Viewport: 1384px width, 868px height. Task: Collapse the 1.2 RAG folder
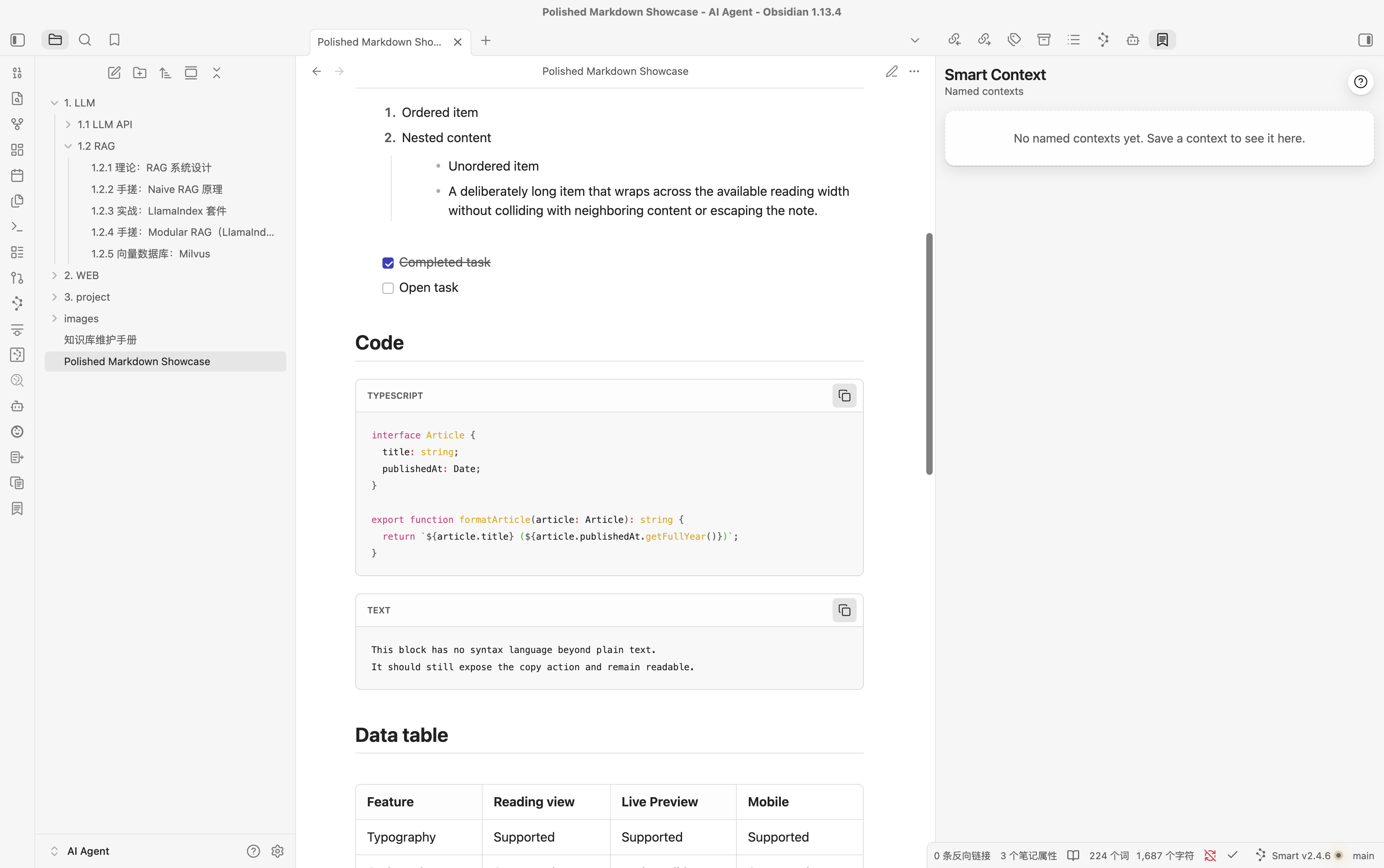pos(68,147)
